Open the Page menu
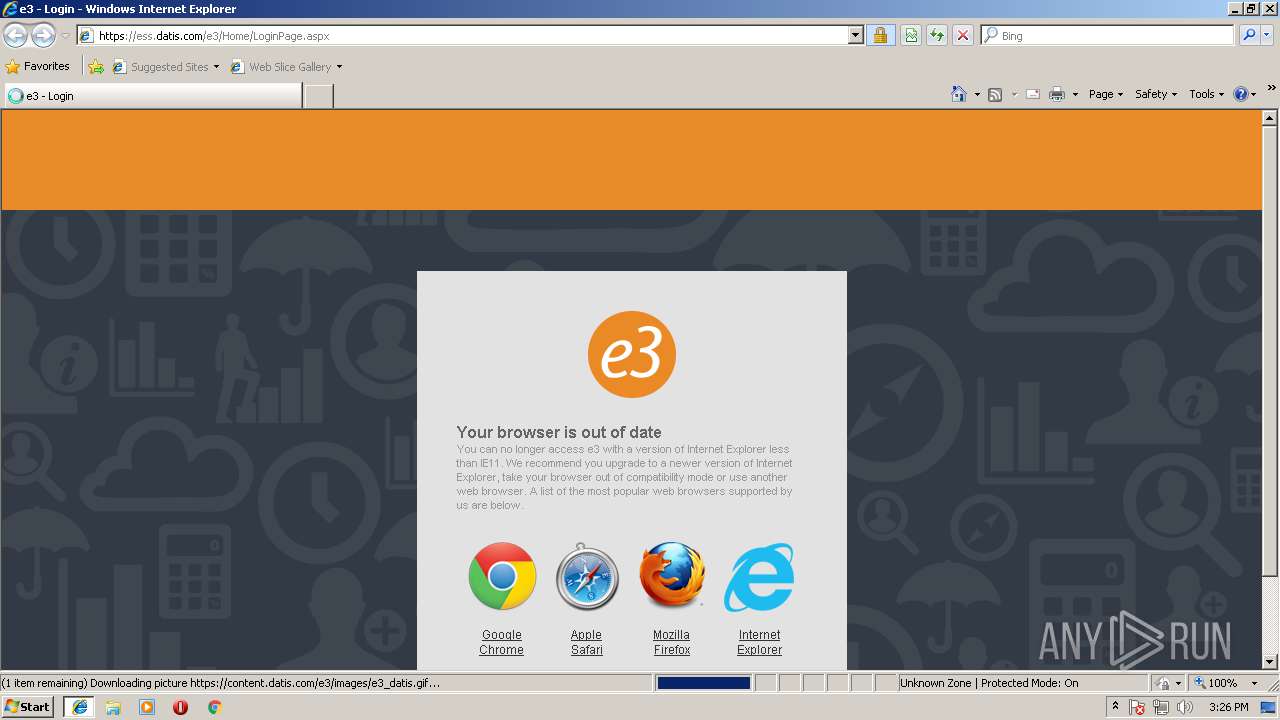 click(1106, 94)
